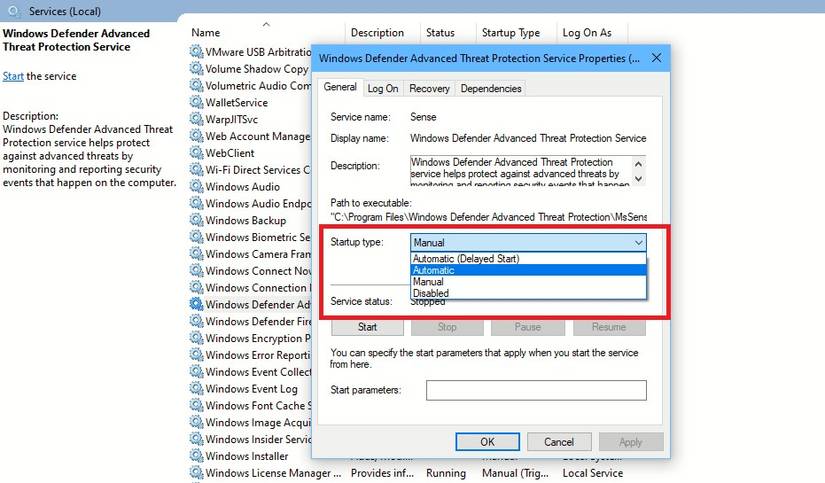Choose Disabled in the startup type list

pos(528,293)
